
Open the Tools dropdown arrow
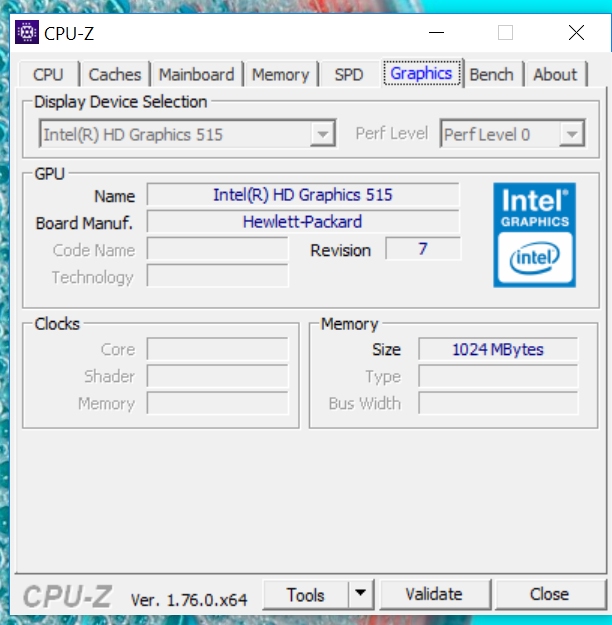pos(360,594)
